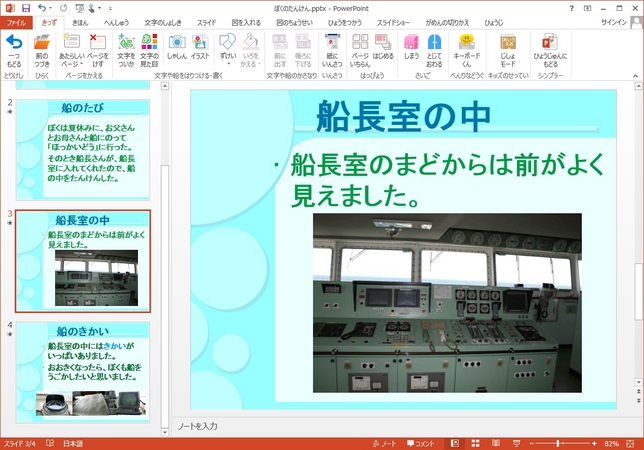Image resolution: width=644 pixels, height=450 pixels.
Task: Select slide 4 thumbnail 船のきかい
Action: tap(83, 372)
